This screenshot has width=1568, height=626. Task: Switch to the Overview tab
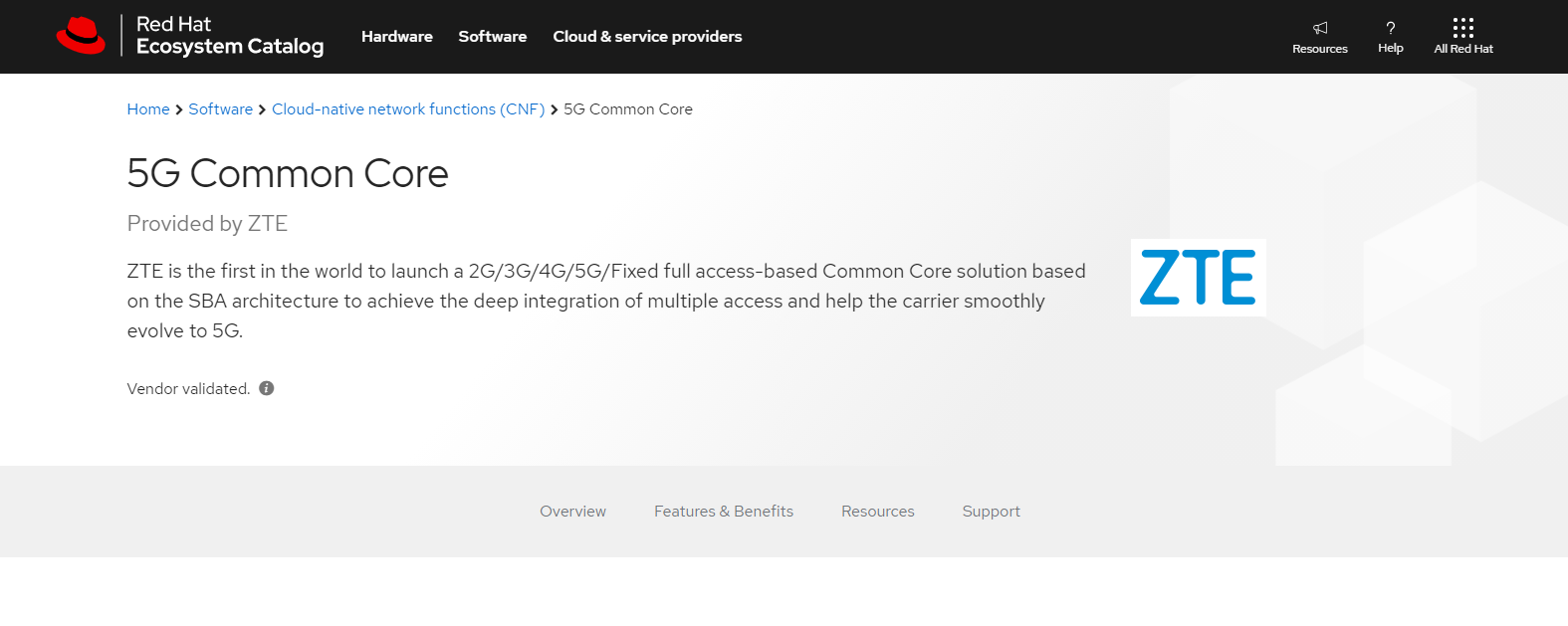pos(572,512)
